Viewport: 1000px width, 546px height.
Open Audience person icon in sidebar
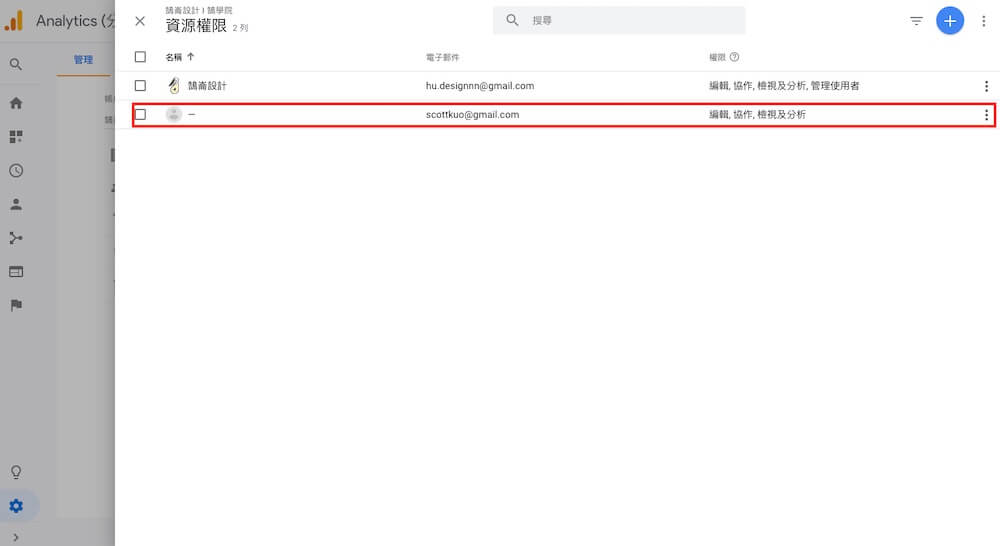pos(16,204)
